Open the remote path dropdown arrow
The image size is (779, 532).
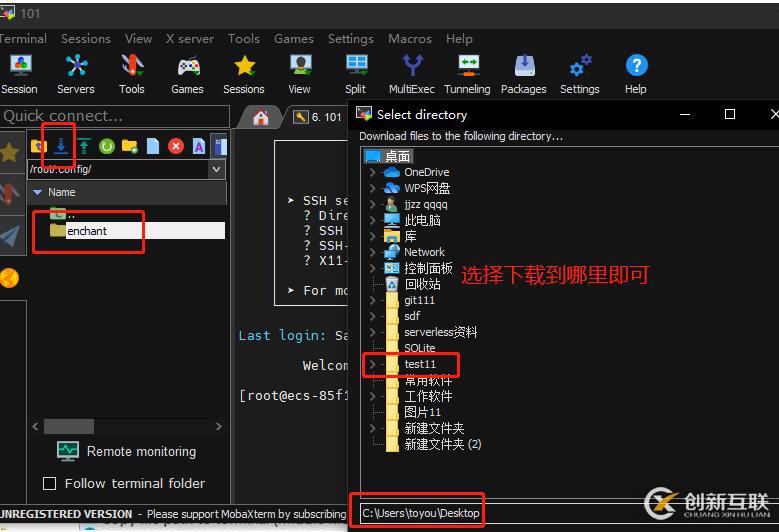(216, 169)
